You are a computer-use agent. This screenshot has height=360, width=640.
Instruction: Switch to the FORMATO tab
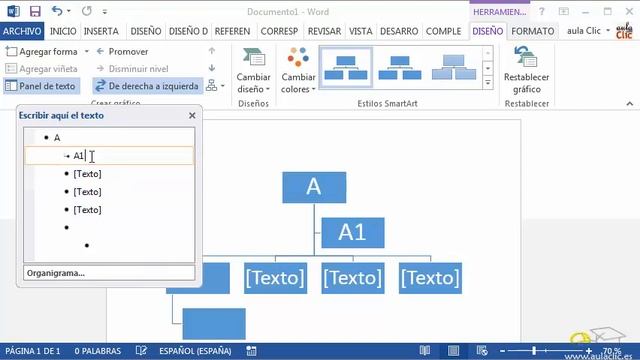click(532, 31)
